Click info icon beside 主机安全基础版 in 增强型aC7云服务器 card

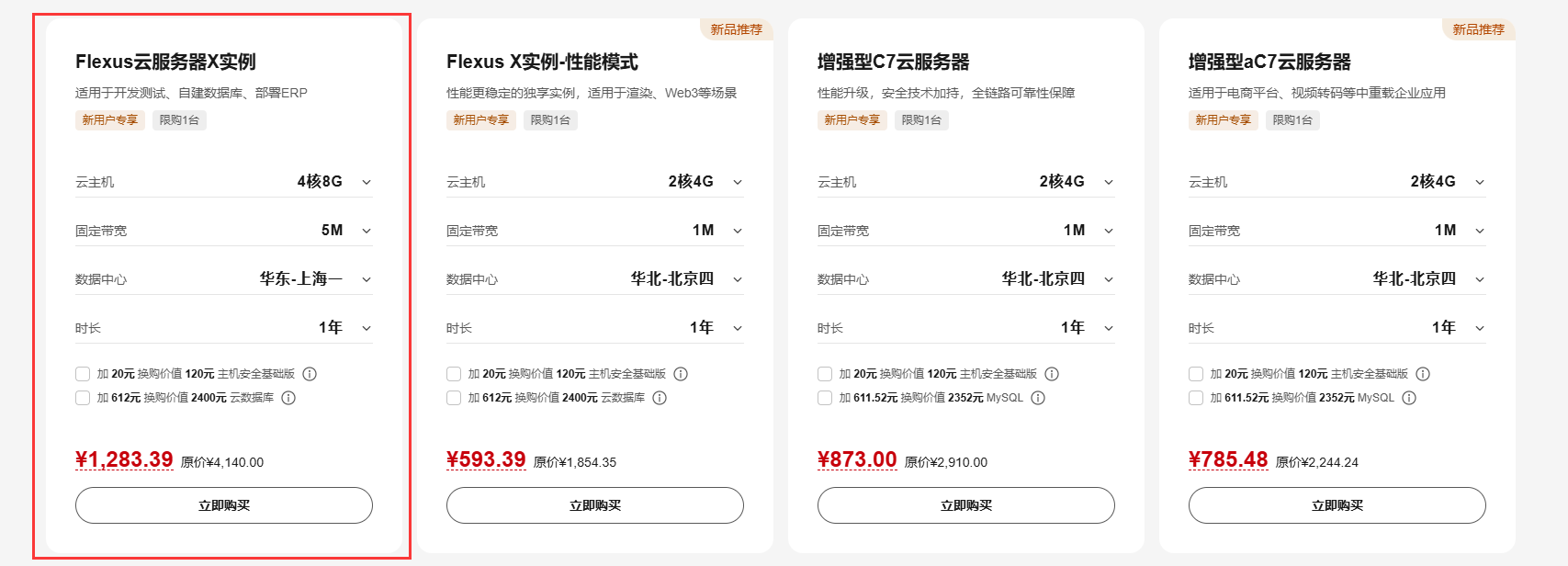(x=1423, y=374)
